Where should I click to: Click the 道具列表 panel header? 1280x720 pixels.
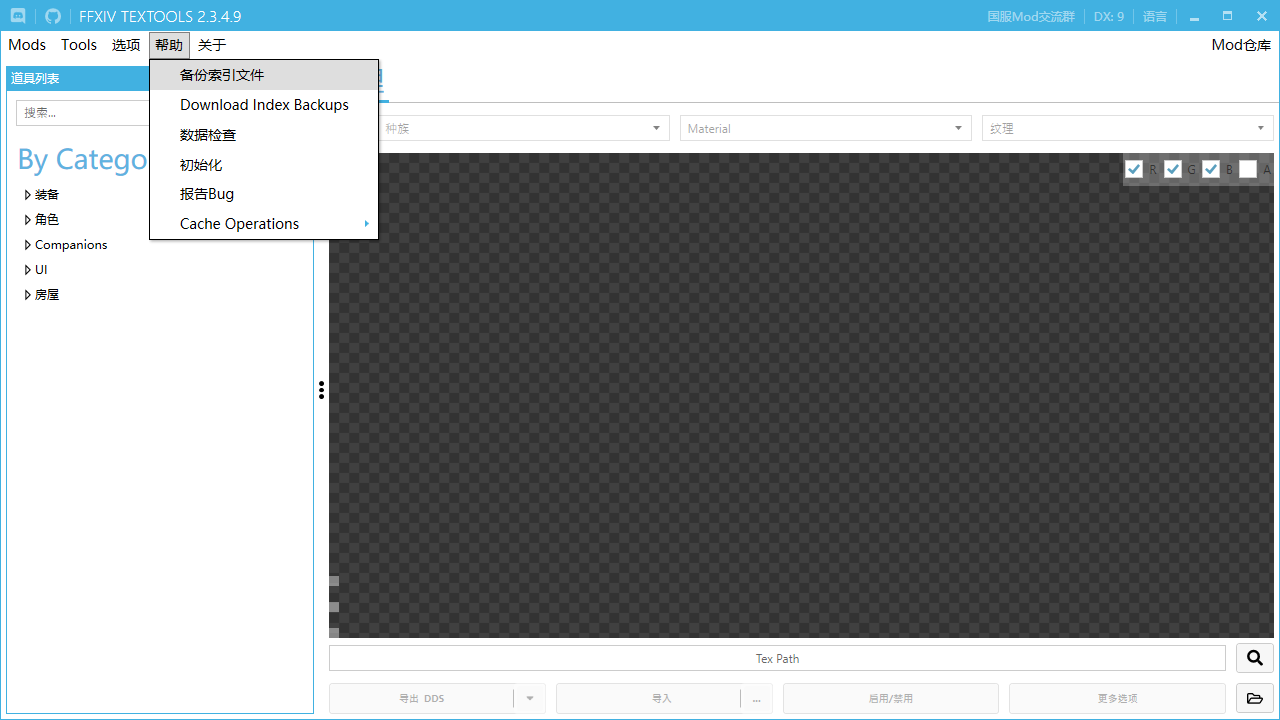tap(78, 78)
